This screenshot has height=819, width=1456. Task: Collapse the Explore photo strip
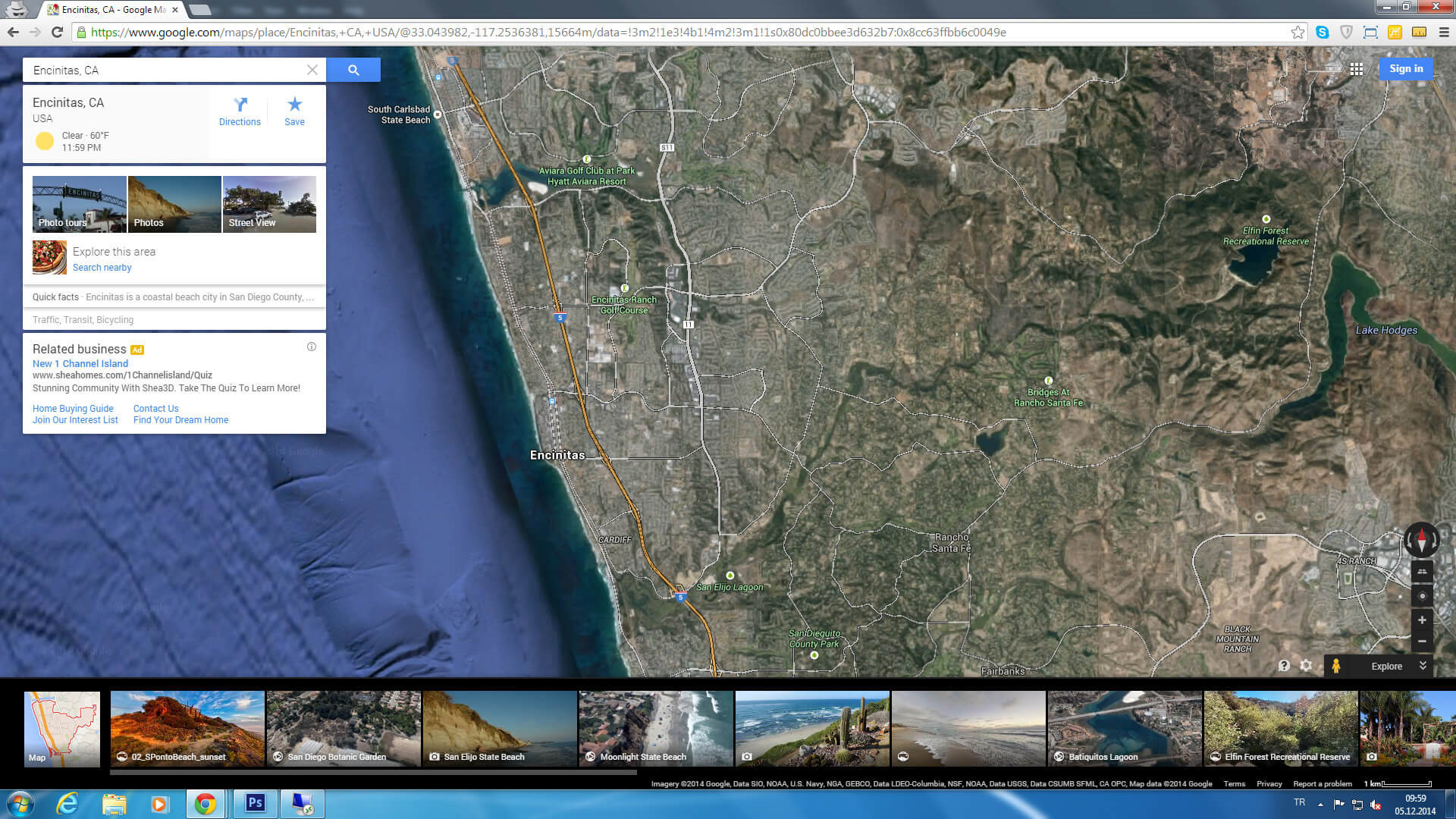[x=1423, y=666]
